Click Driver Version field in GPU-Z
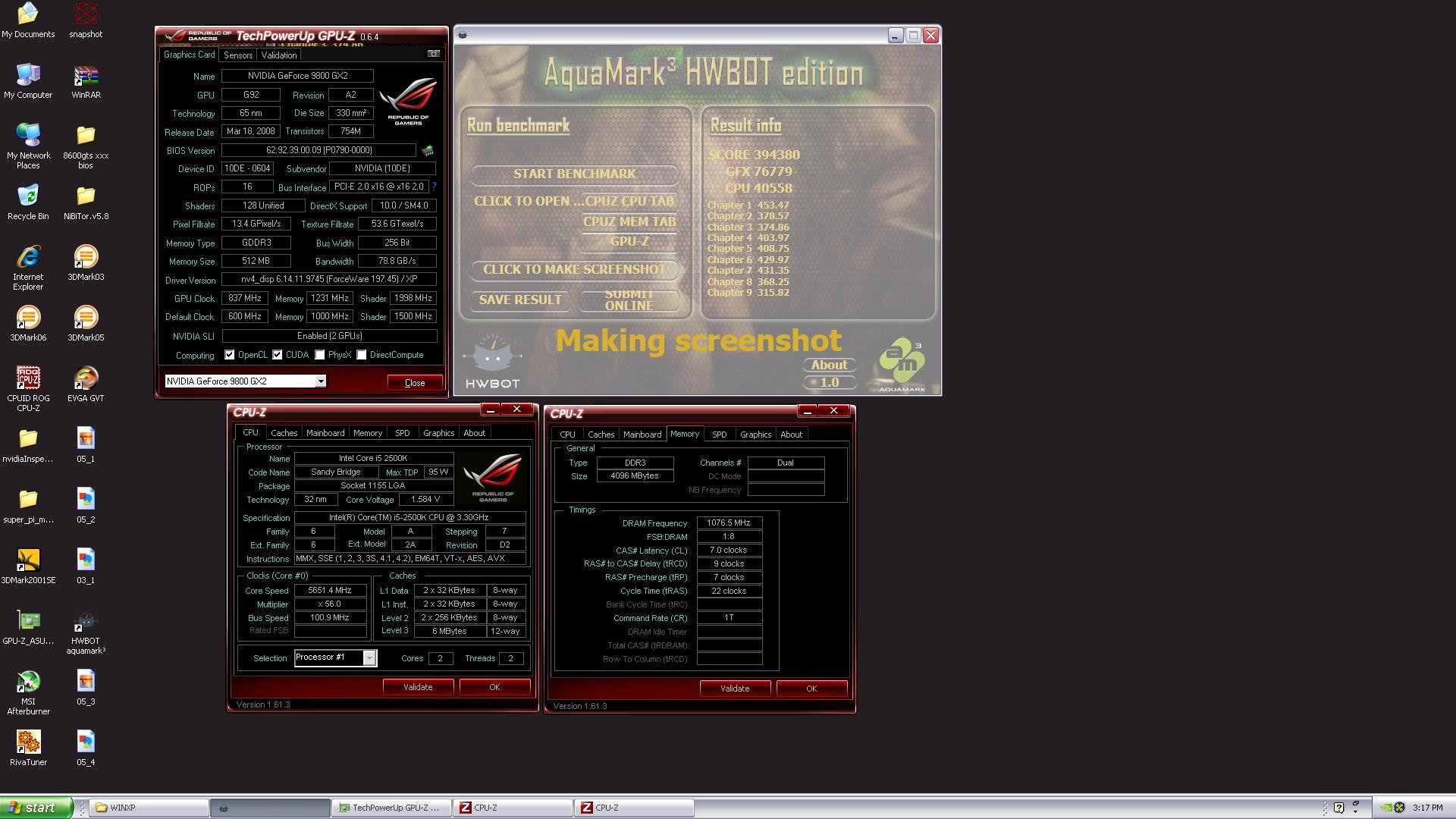Viewport: 1456px width, 819px height. pos(329,280)
